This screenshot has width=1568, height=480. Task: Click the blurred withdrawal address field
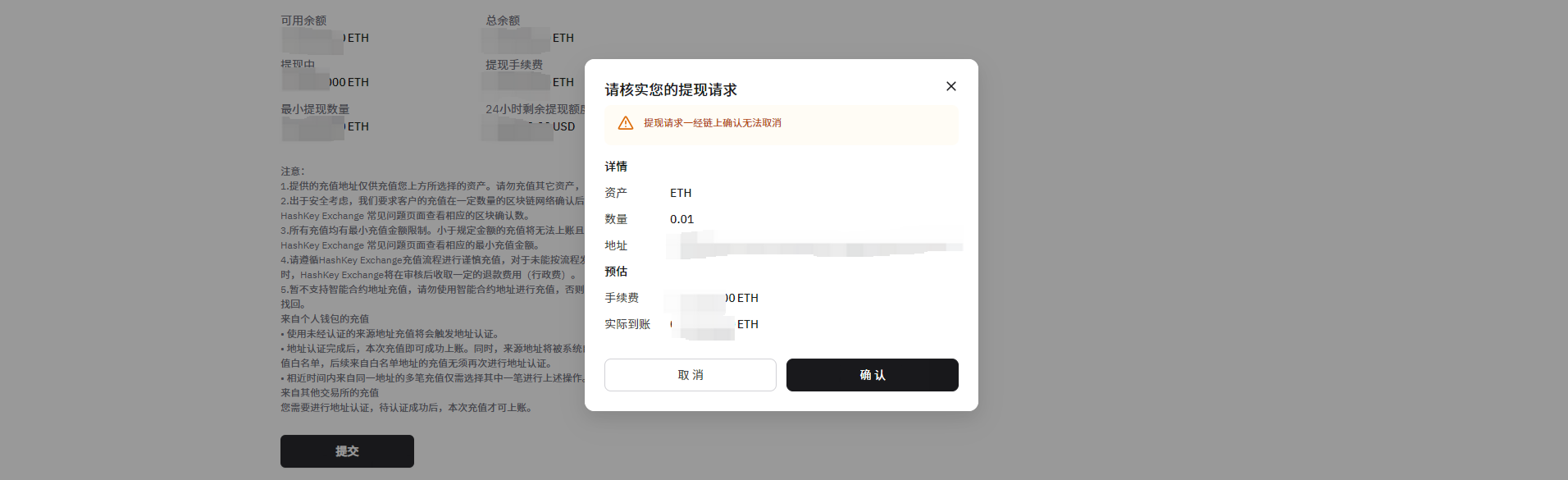tap(814, 245)
